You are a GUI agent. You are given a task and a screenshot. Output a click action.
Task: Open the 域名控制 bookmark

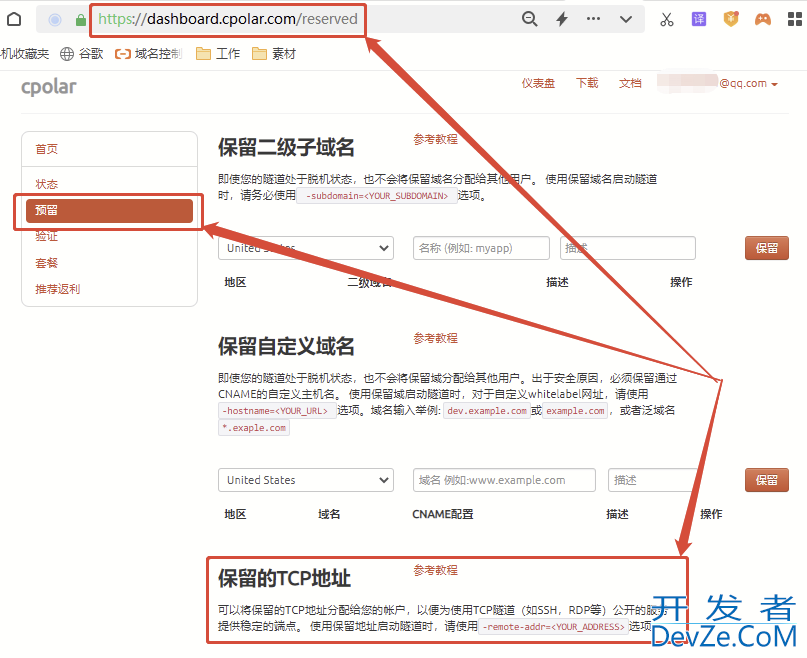pos(149,54)
